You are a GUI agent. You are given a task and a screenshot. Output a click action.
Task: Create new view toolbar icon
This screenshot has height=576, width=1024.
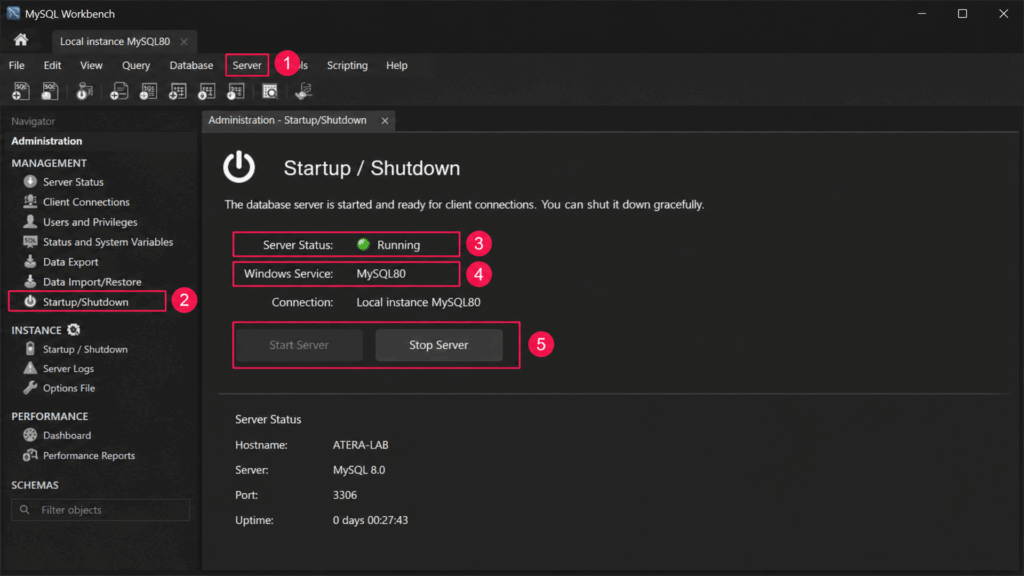point(178,91)
